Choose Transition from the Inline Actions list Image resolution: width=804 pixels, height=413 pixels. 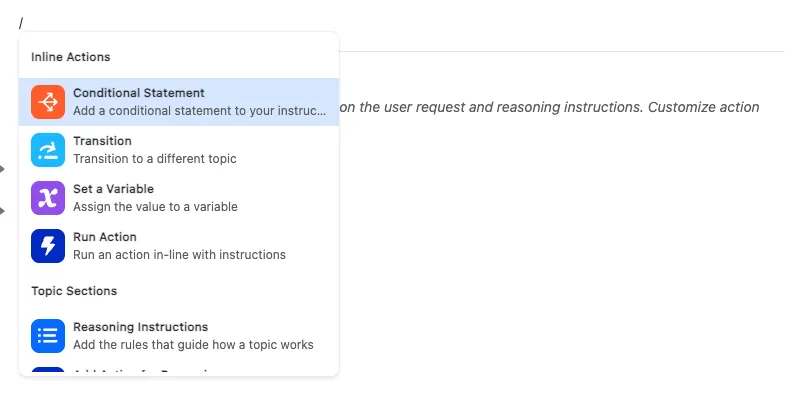click(x=102, y=141)
